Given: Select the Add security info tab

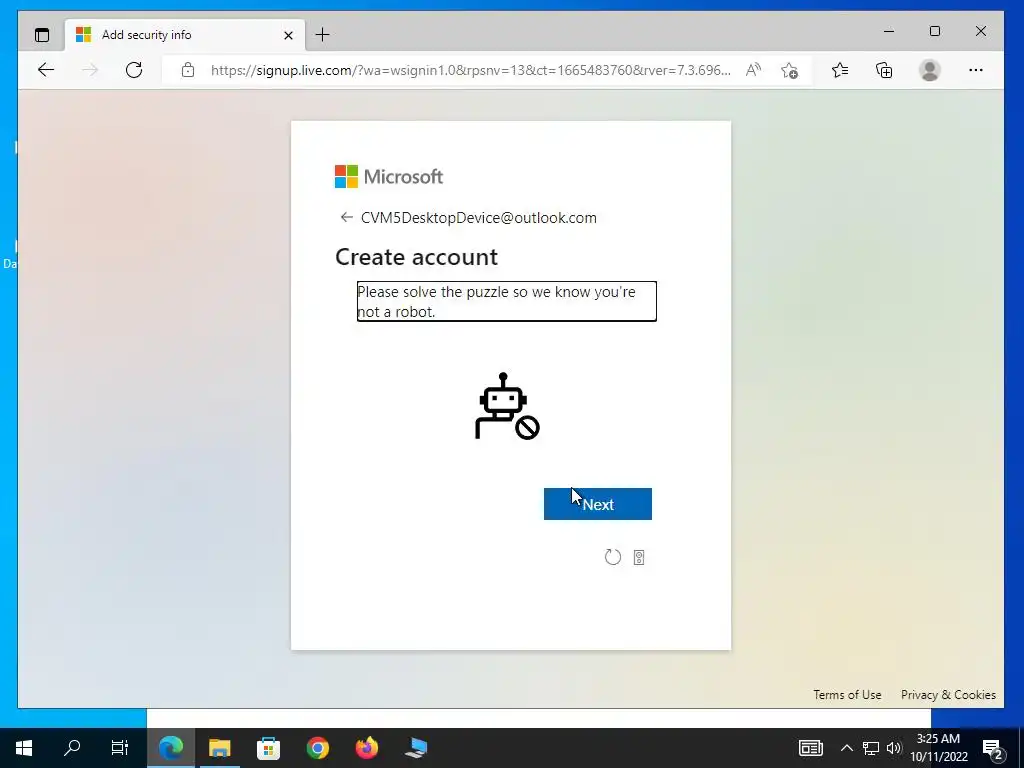Looking at the screenshot, I should pos(184,35).
